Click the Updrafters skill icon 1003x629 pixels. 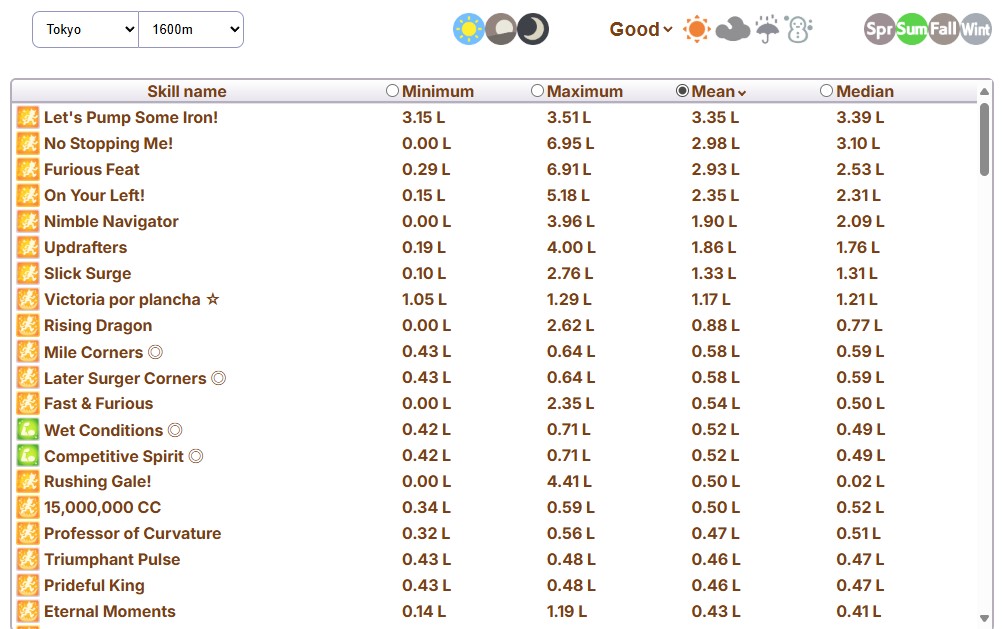coord(28,247)
